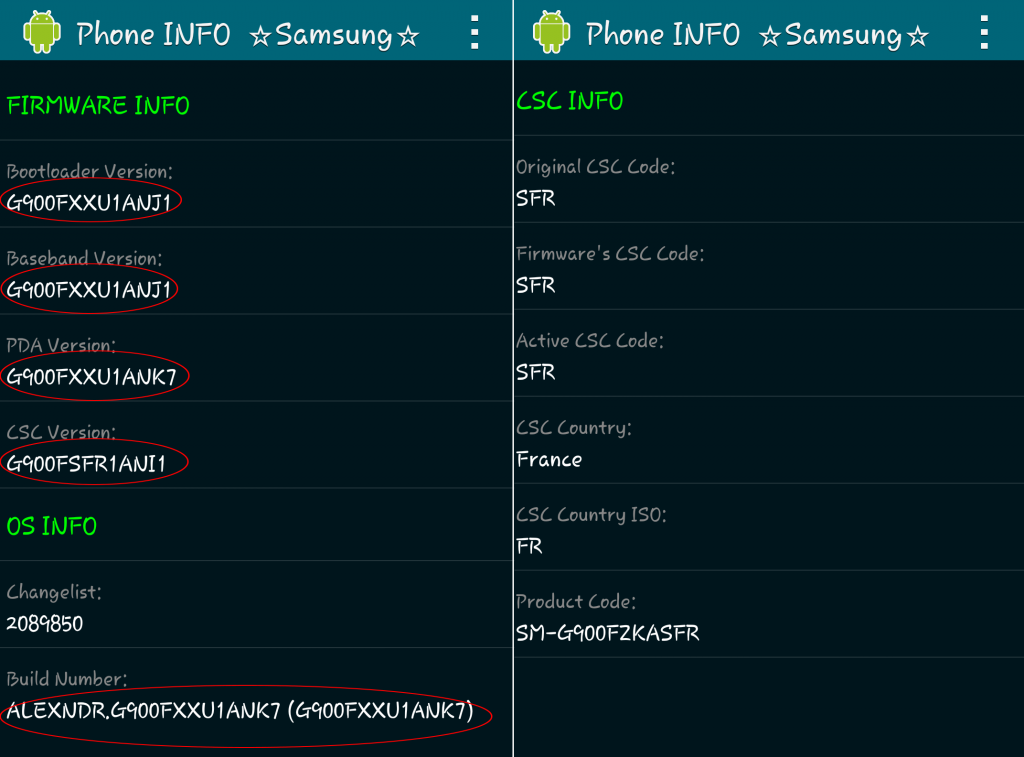Select the Baseband Version G900FXXU1ANJ1 entry
Image resolution: width=1024 pixels, height=757 pixels.
click(256, 271)
